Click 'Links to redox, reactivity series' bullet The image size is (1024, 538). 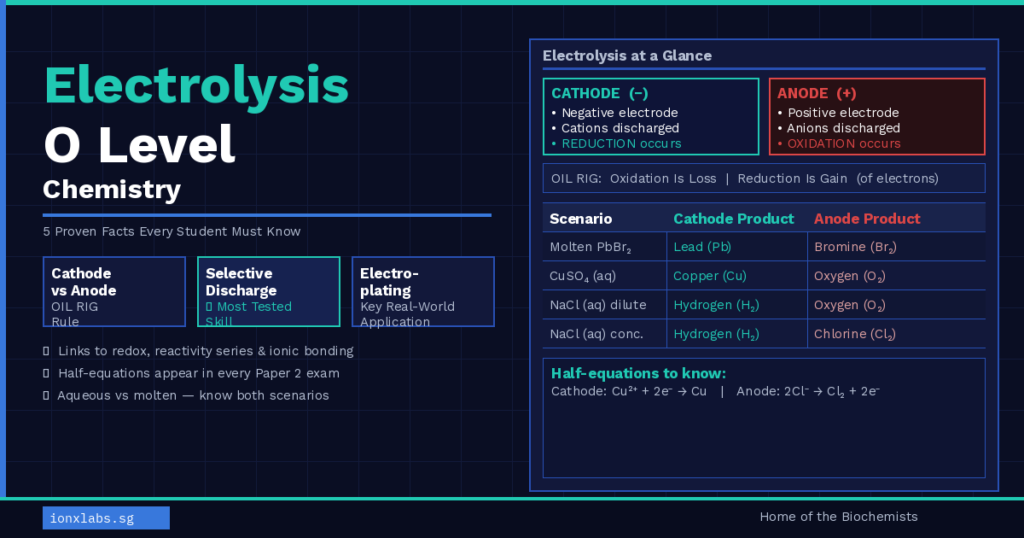[199, 351]
